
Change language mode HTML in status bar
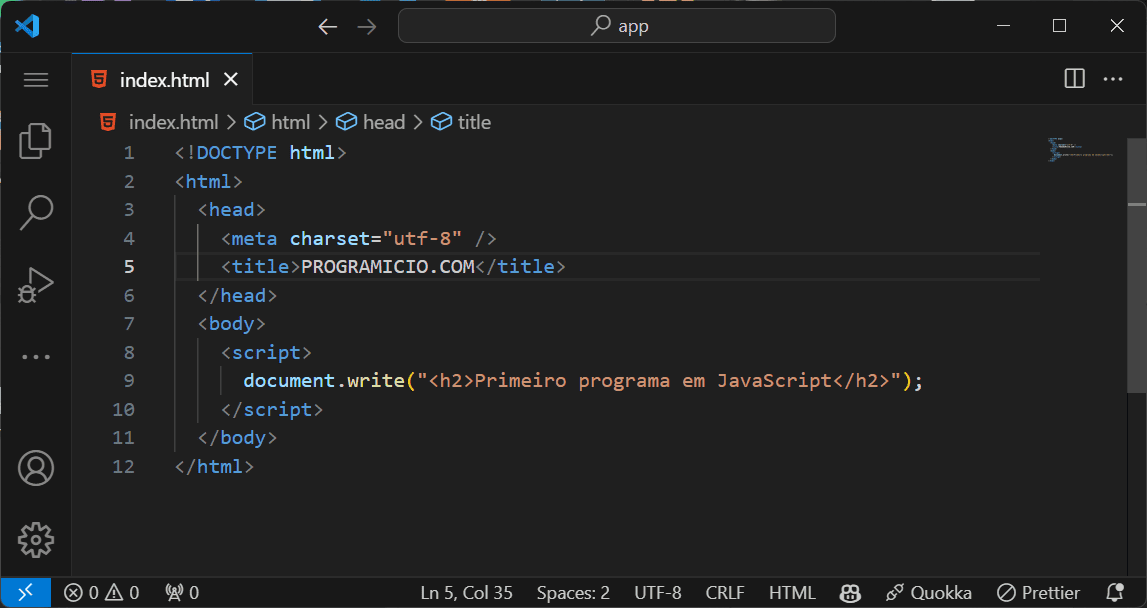pyautogui.click(x=792, y=593)
